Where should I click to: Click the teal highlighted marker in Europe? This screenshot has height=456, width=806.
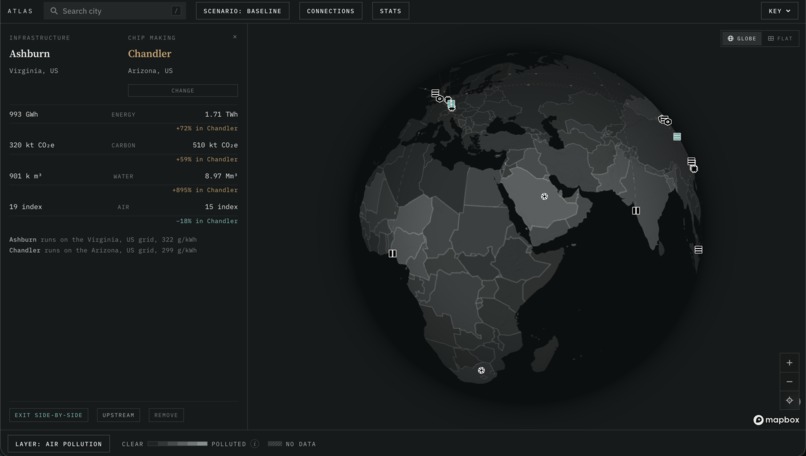451,103
